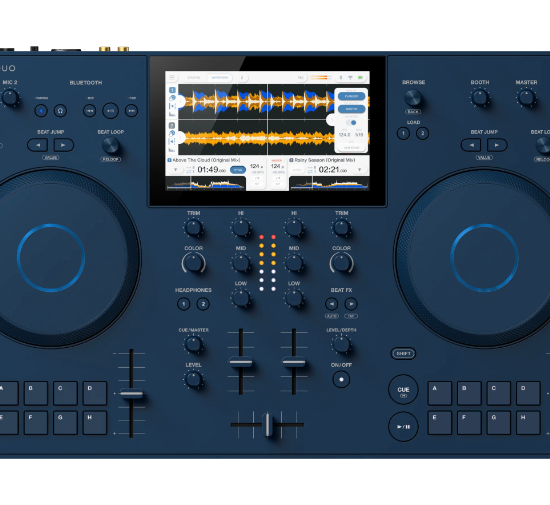Click right deck BEAT JUMP forward button
Screen dimensions: 550x505
tap(497, 145)
